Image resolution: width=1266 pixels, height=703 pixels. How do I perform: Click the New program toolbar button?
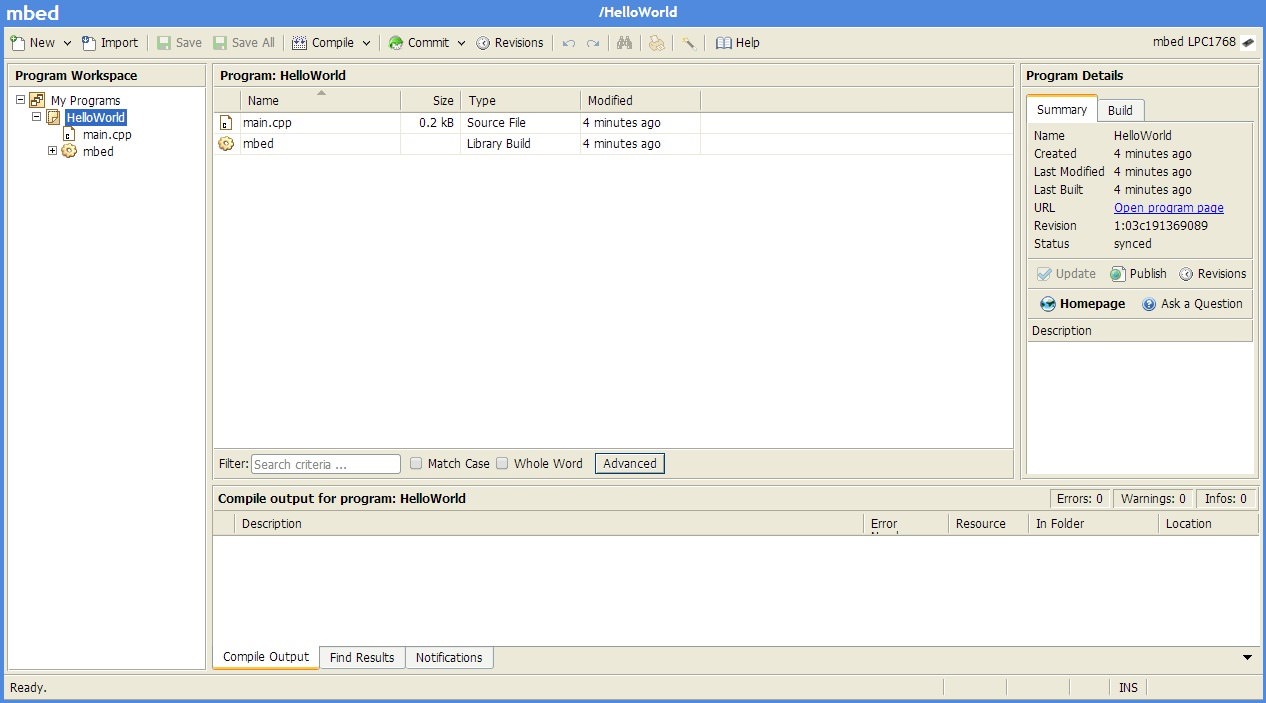32,43
